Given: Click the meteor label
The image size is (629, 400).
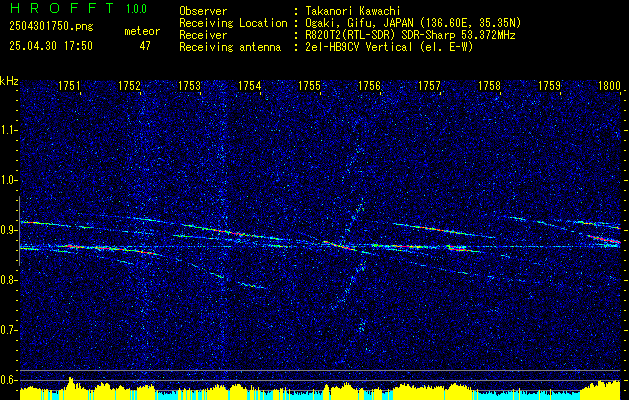Looking at the screenshot, I should (x=142, y=31).
